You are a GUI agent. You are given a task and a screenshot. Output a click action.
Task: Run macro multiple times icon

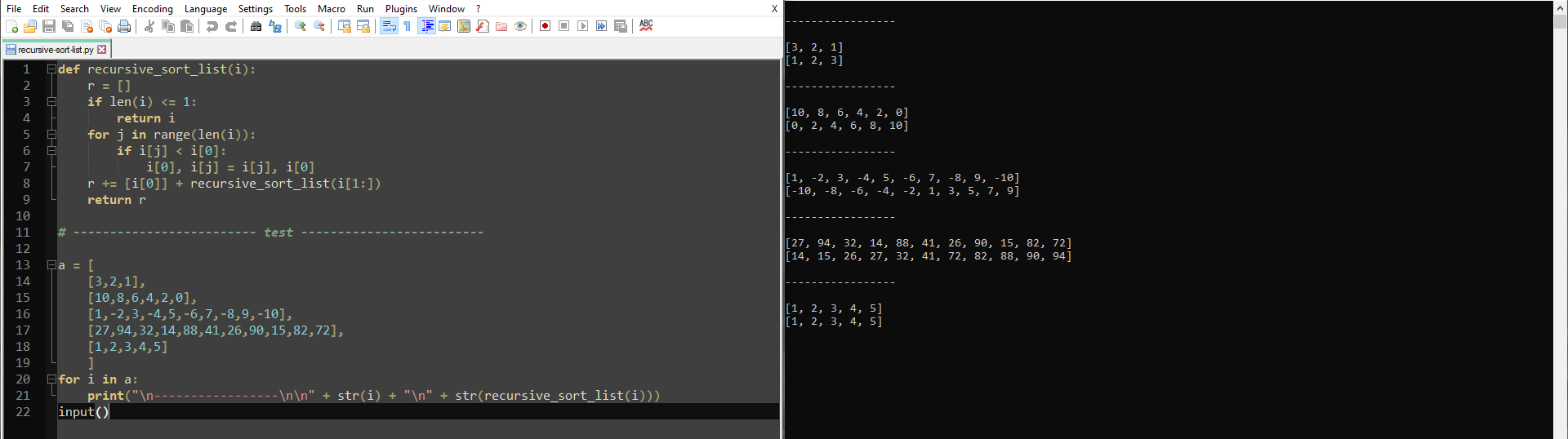[x=602, y=26]
